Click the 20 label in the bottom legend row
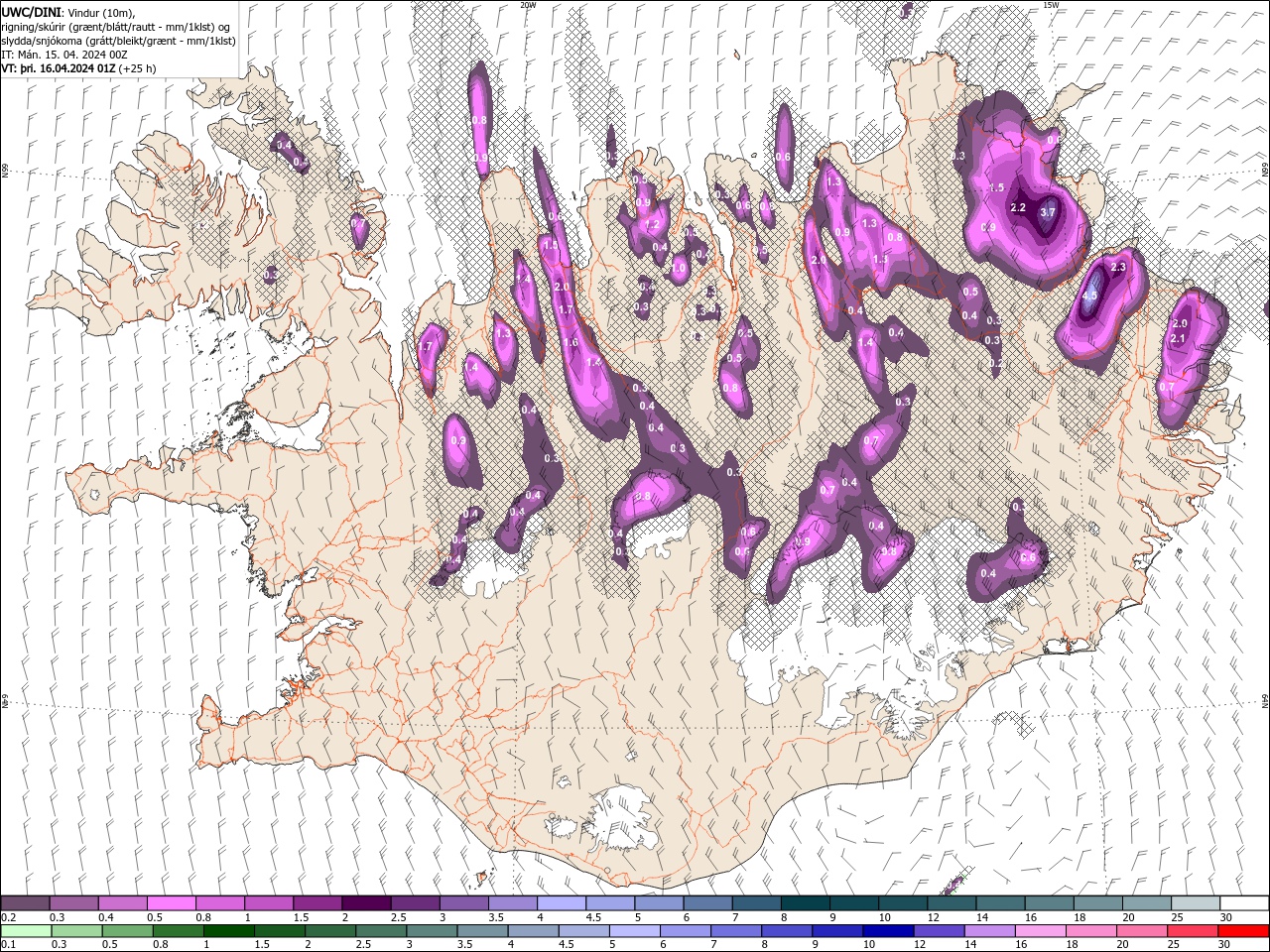The width and height of the screenshot is (1270, 952). click(1122, 944)
